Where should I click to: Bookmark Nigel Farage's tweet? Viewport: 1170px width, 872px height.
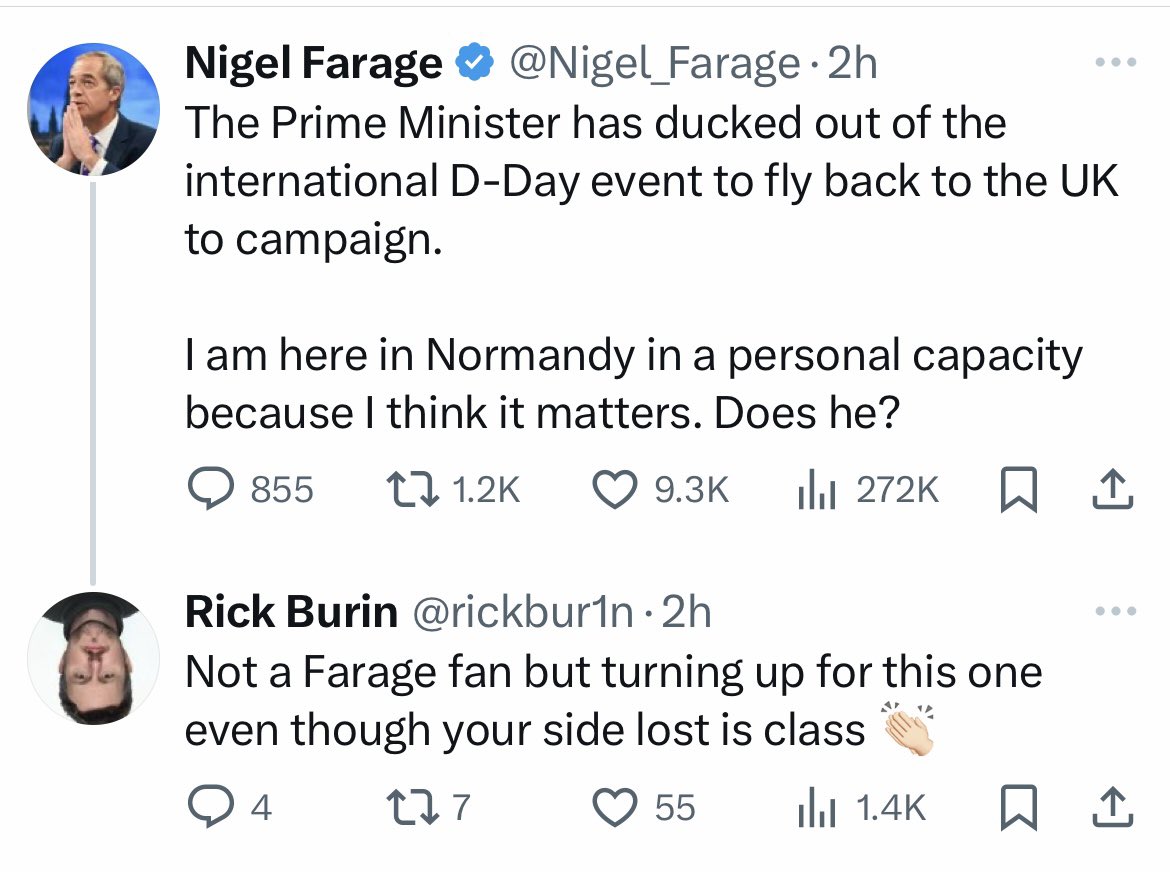coord(1019,489)
